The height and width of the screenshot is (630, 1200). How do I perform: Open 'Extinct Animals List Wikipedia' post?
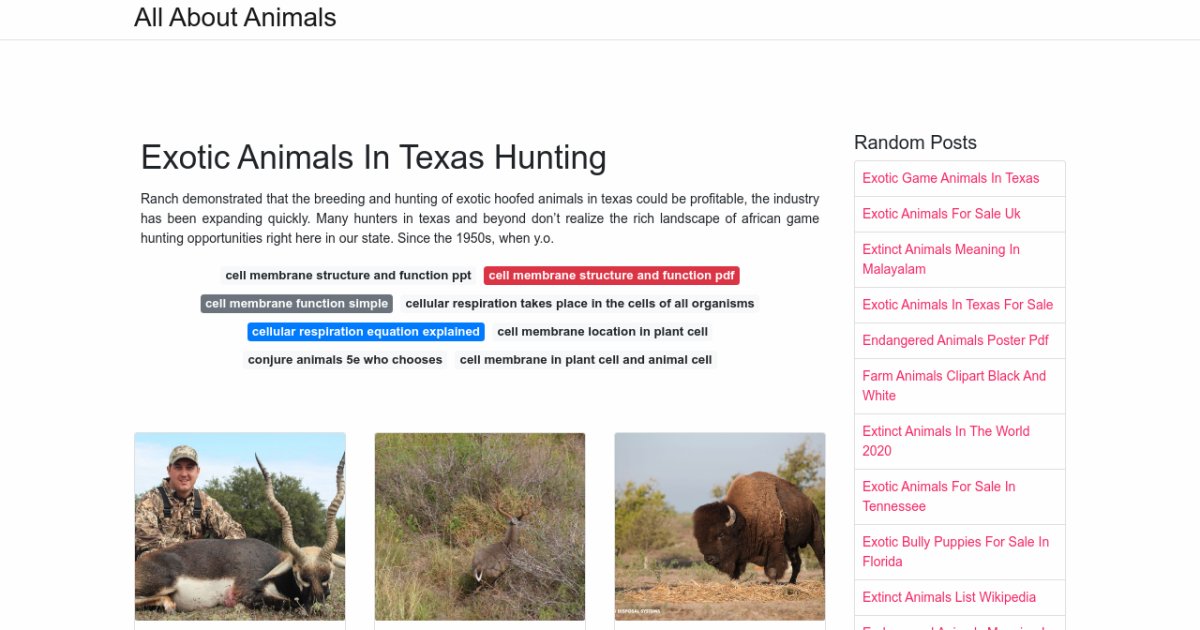[949, 597]
